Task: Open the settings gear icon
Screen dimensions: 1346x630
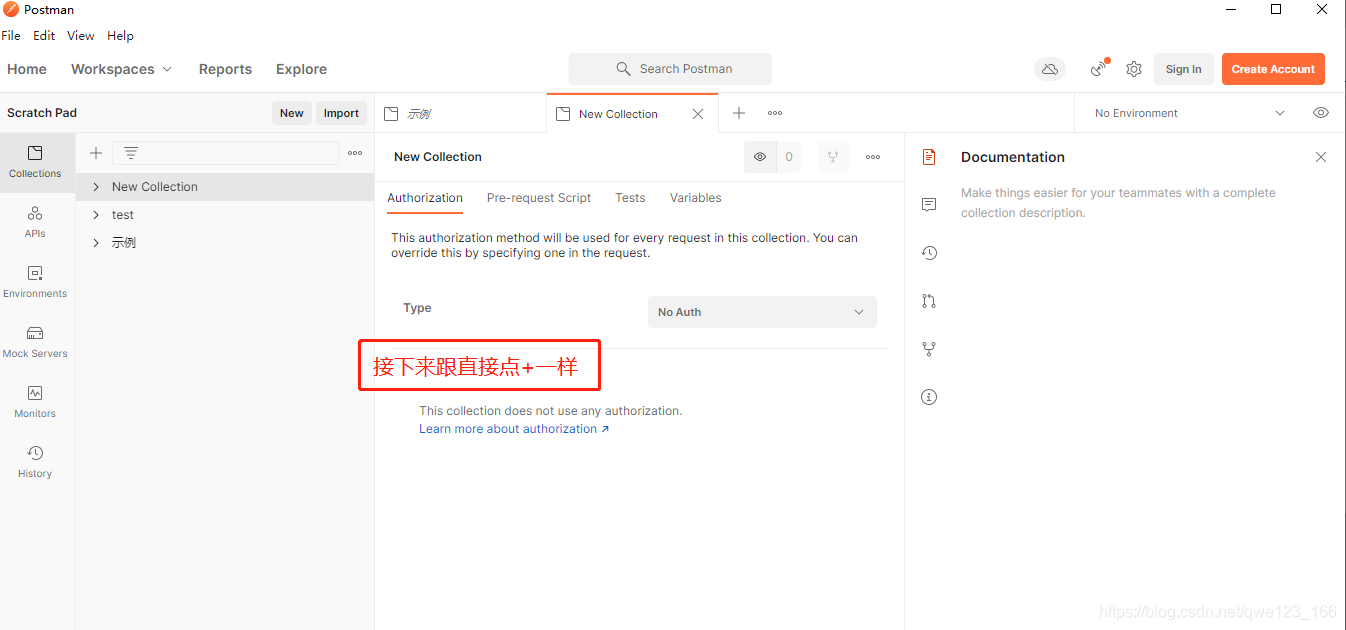Action: [1134, 69]
